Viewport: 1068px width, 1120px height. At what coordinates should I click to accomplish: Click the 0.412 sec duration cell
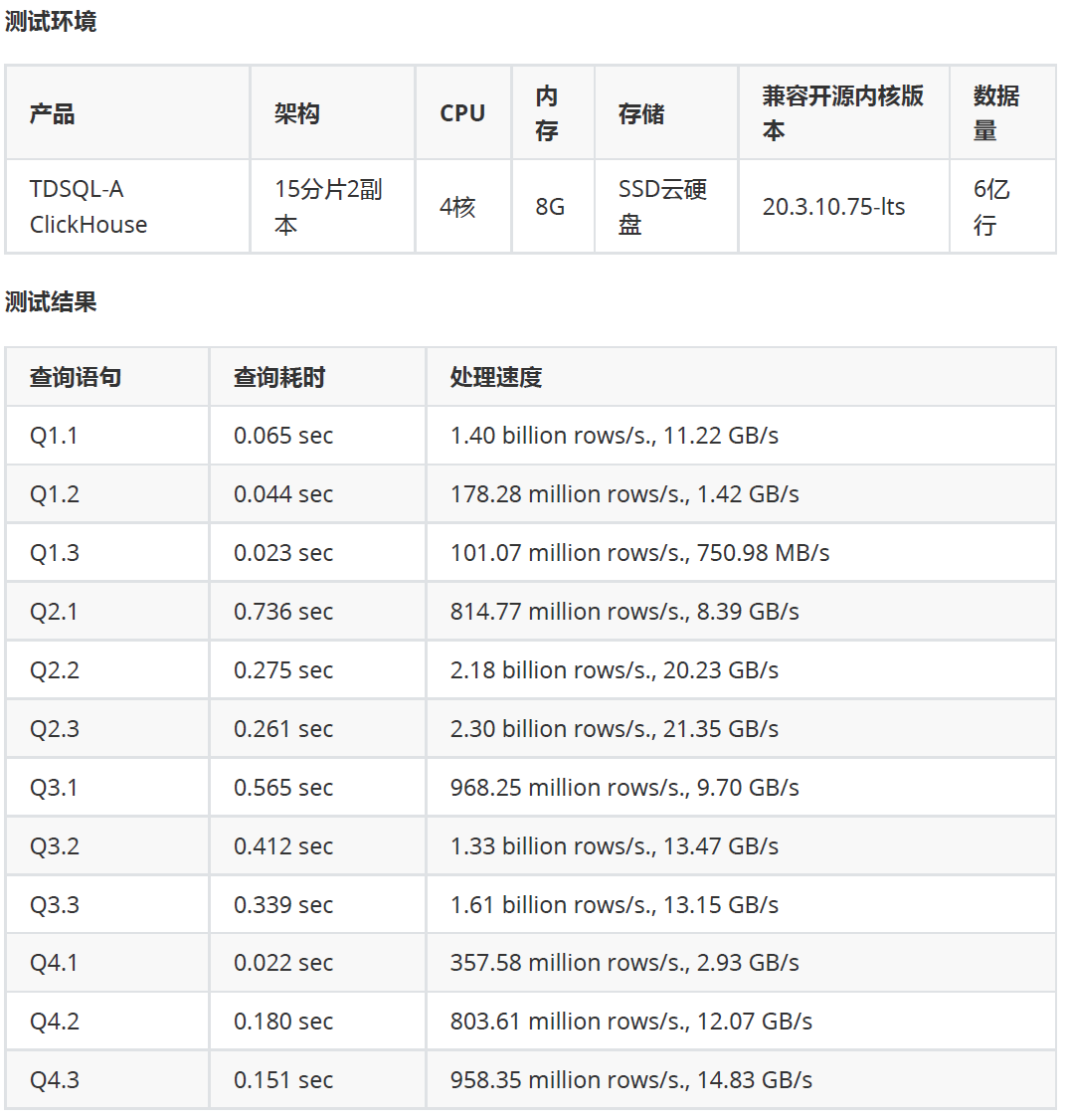[x=317, y=845]
